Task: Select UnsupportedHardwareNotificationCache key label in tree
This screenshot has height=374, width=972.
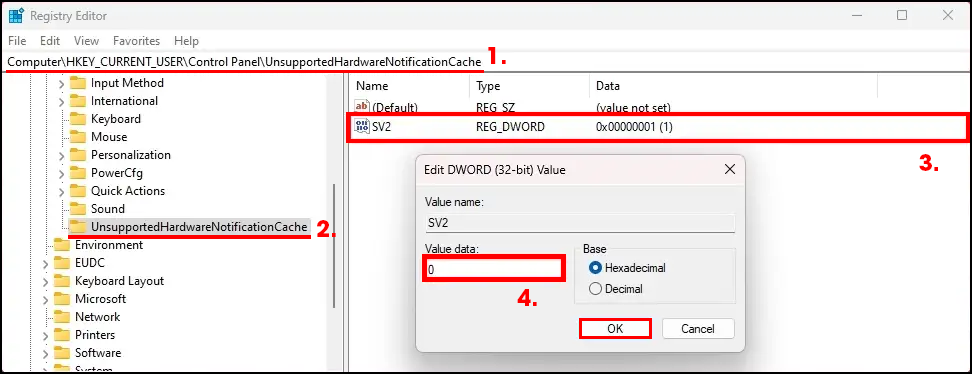Action: tap(199, 227)
